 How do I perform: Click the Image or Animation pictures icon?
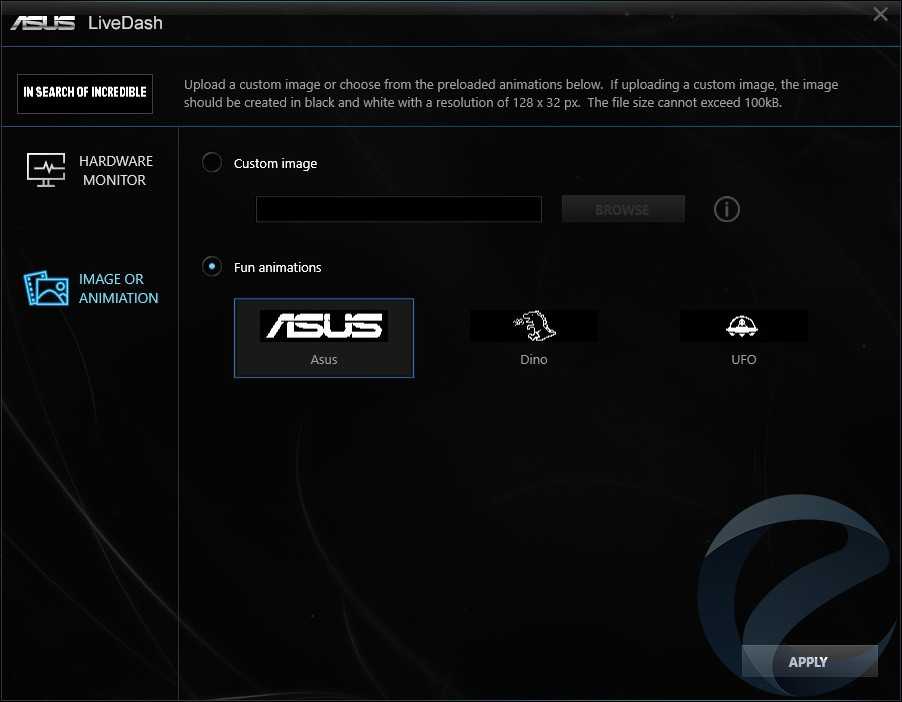(x=46, y=289)
